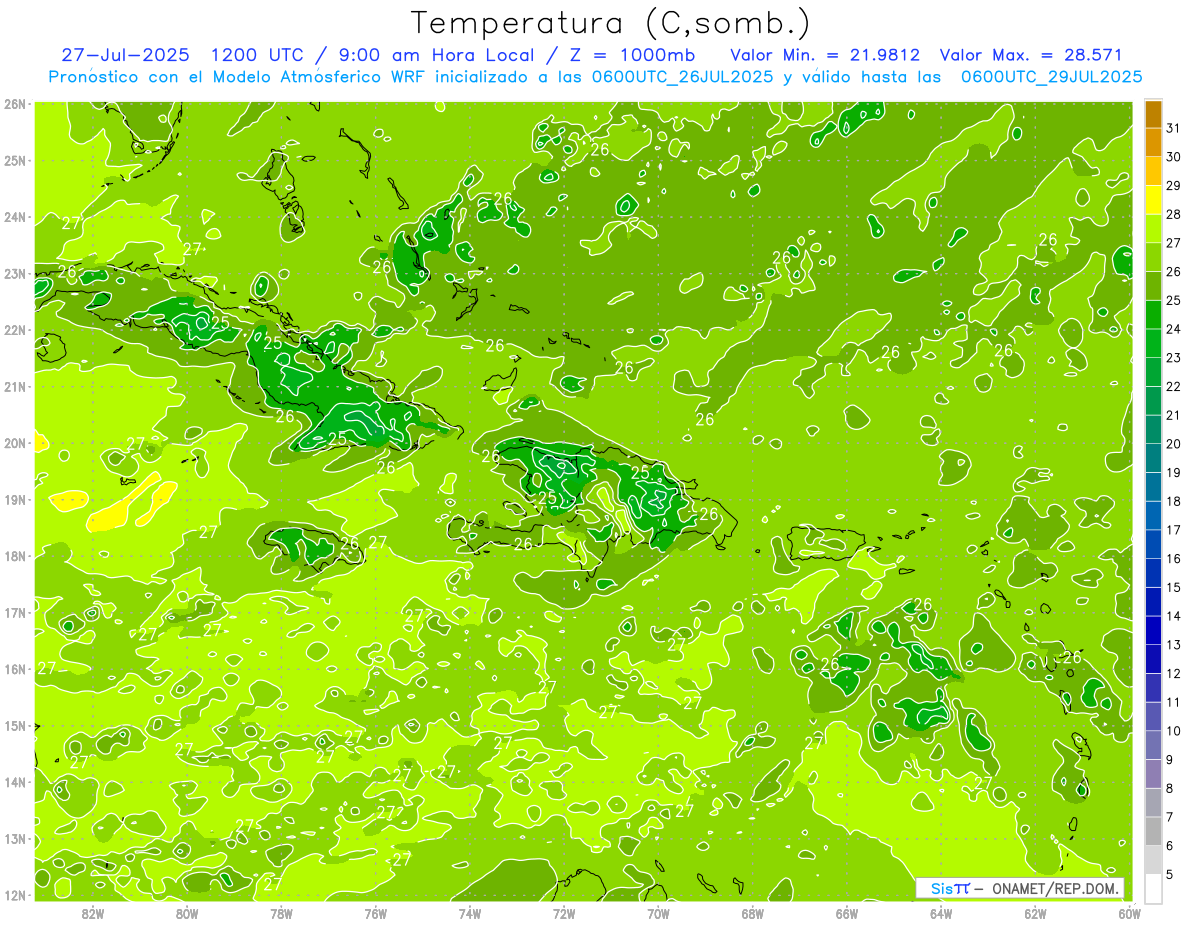
Task: Click the "78W" longitude axis label
Action: pos(281,913)
